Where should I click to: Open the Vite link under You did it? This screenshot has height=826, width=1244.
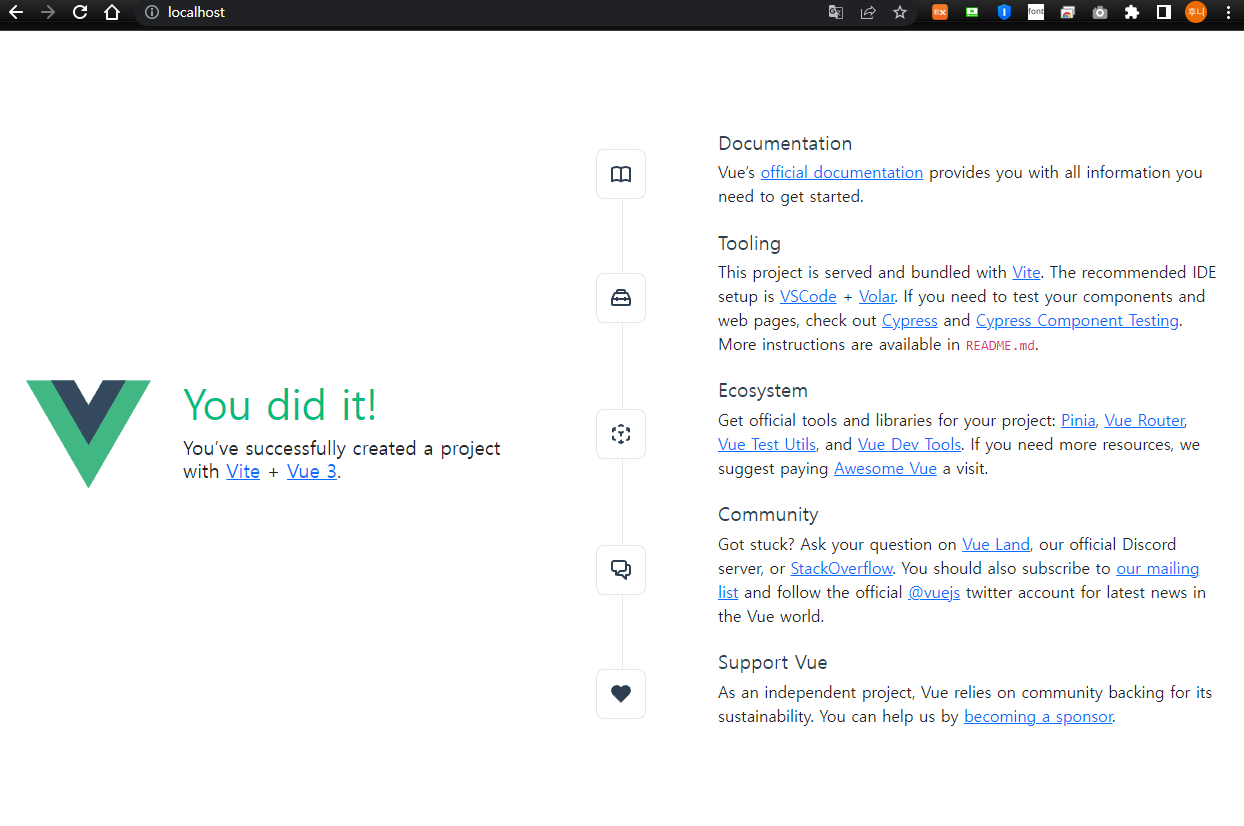tap(243, 472)
